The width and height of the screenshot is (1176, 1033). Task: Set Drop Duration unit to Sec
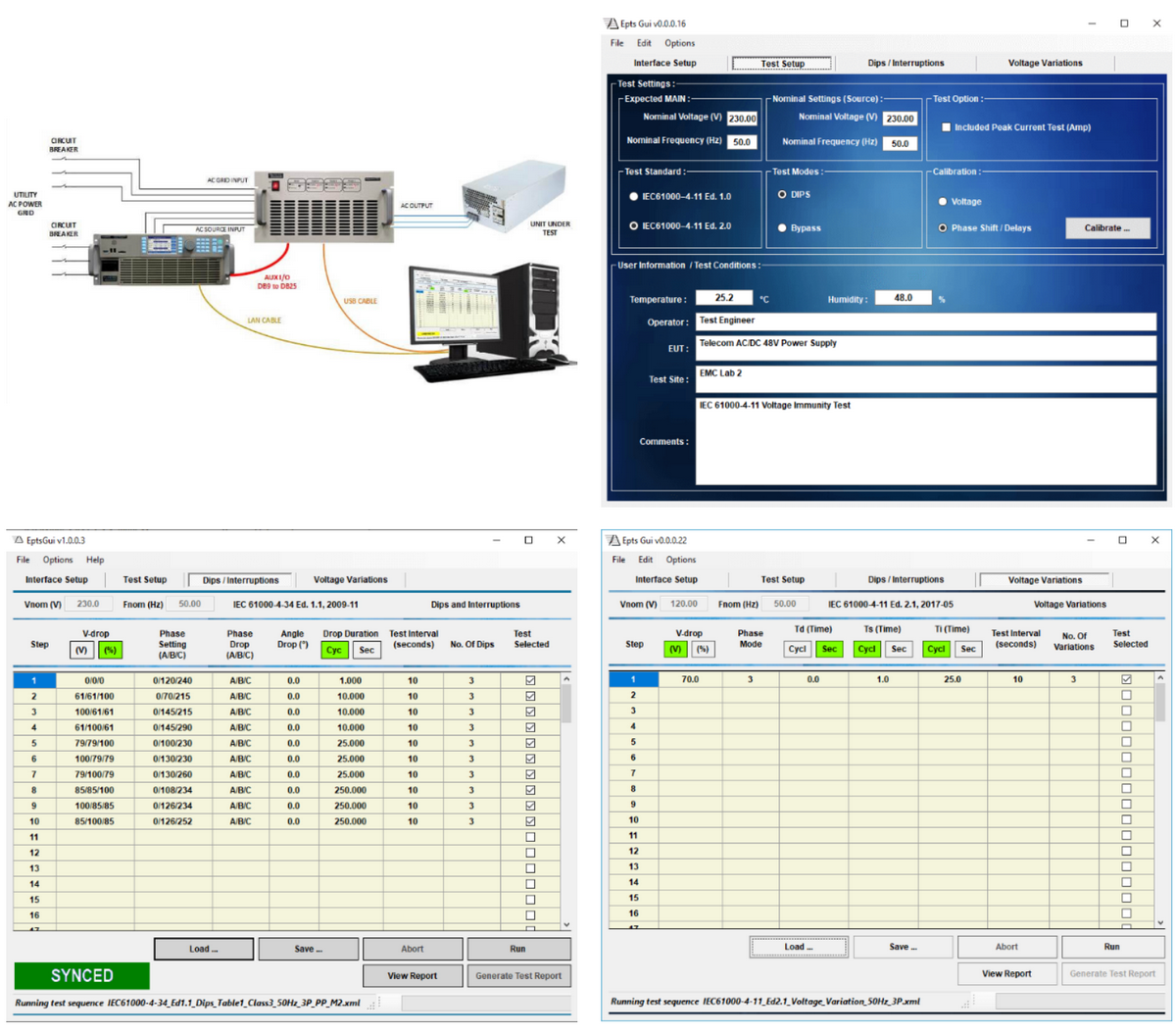pyautogui.click(x=367, y=650)
